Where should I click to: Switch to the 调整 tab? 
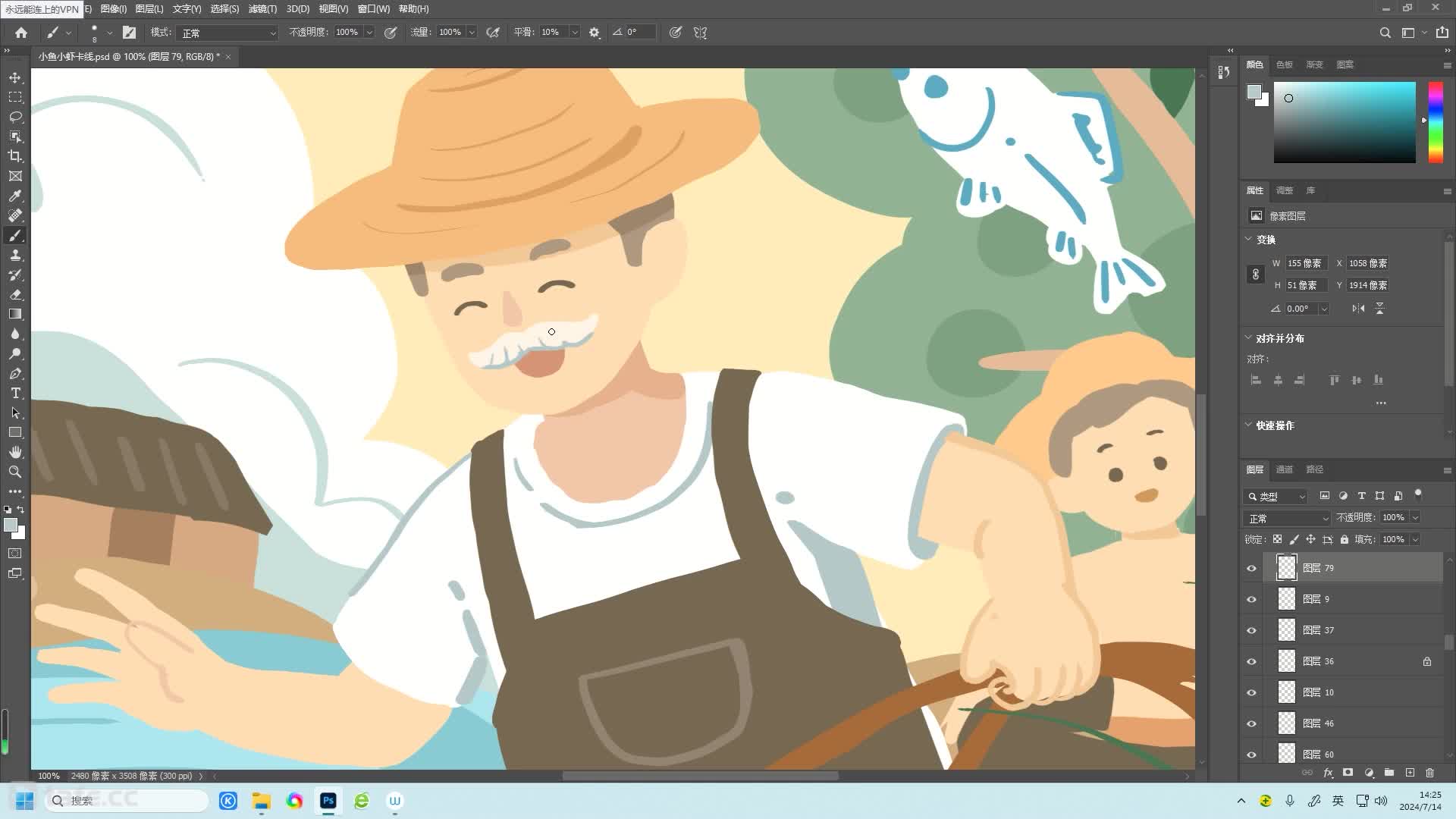tap(1284, 190)
